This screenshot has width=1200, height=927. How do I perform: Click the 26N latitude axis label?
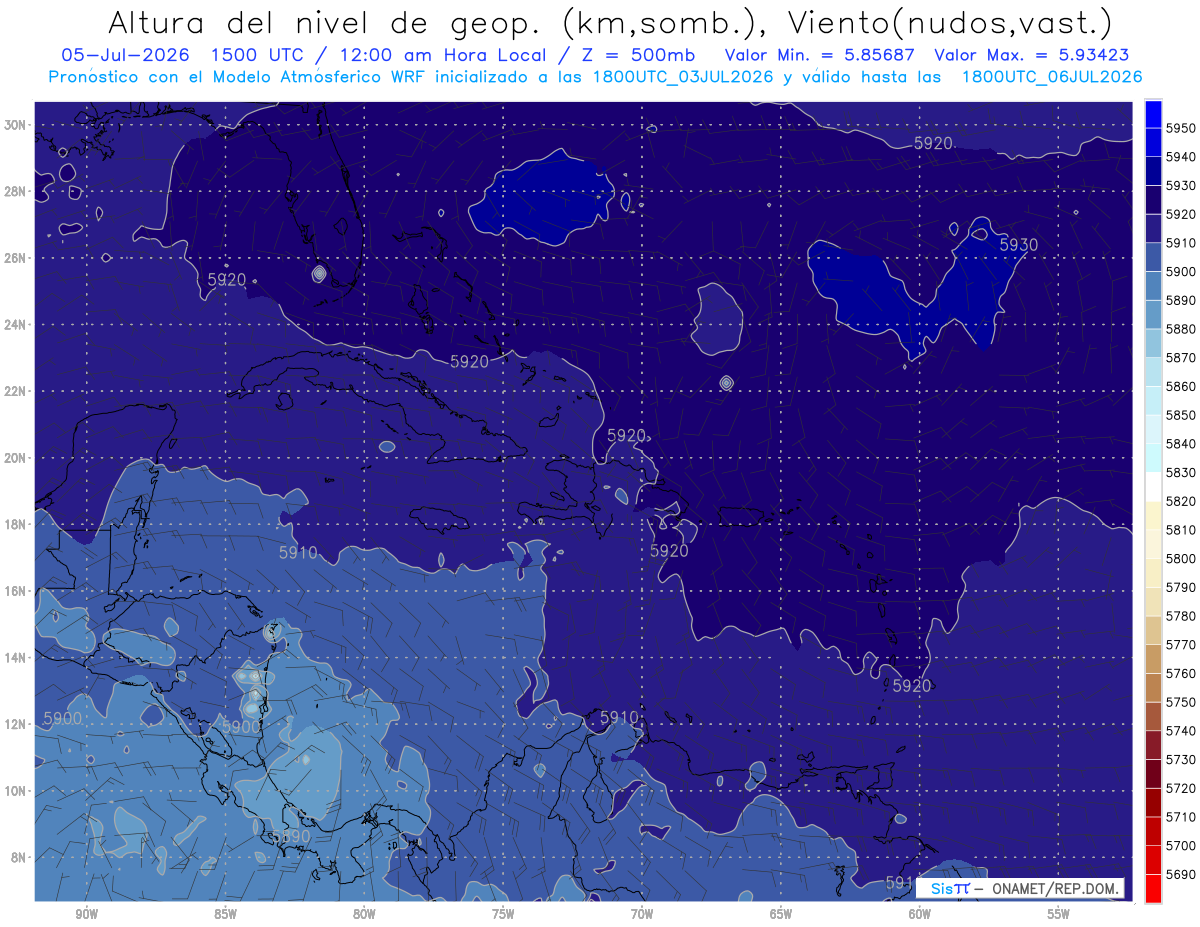click(16, 258)
